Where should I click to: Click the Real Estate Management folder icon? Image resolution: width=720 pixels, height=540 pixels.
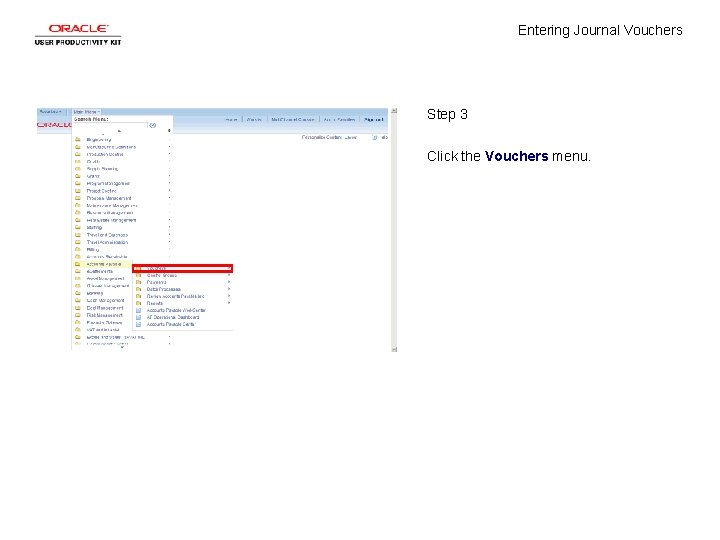(78, 220)
